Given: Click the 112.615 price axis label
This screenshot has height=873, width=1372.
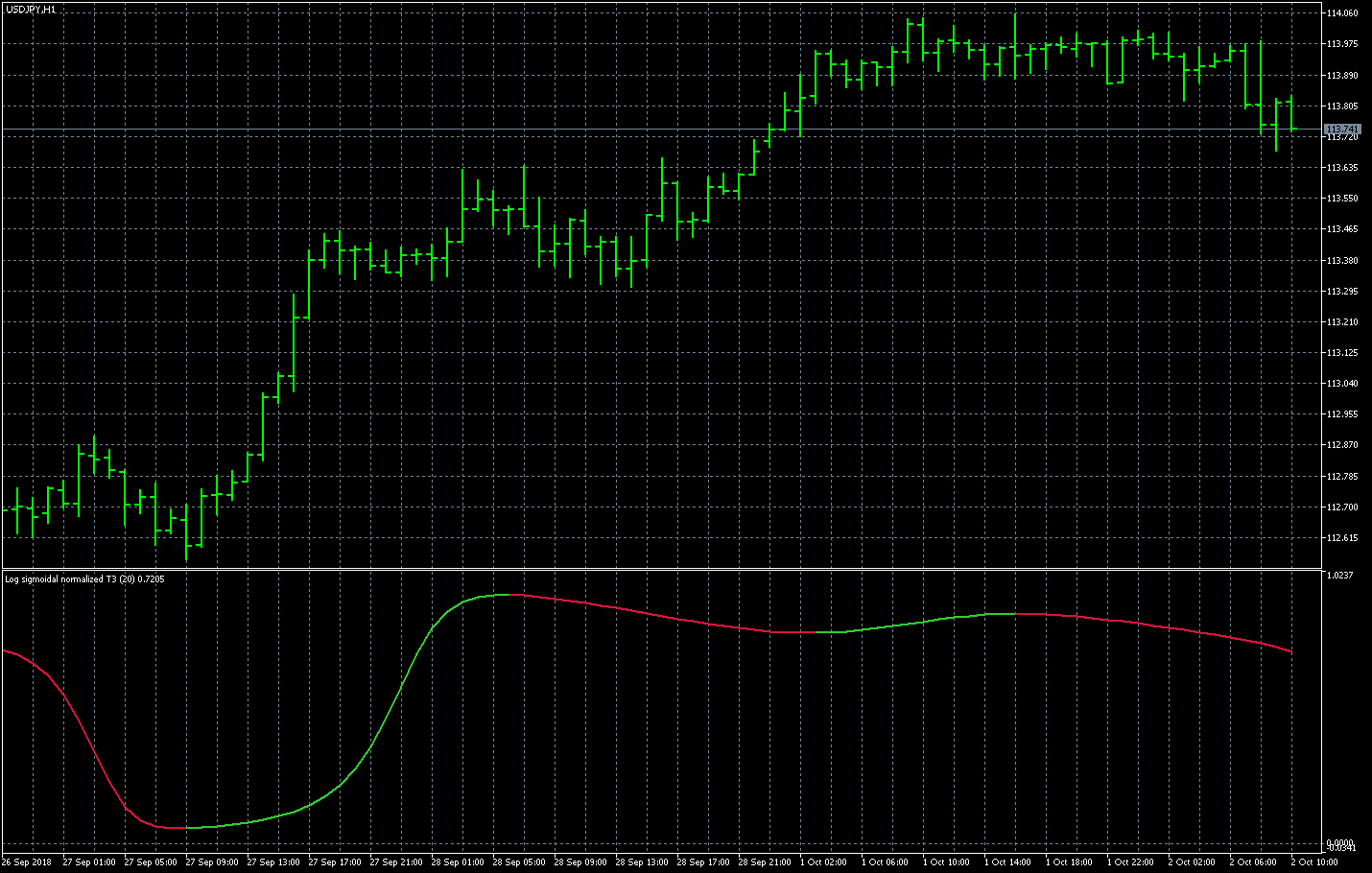Looking at the screenshot, I should pos(1342,538).
